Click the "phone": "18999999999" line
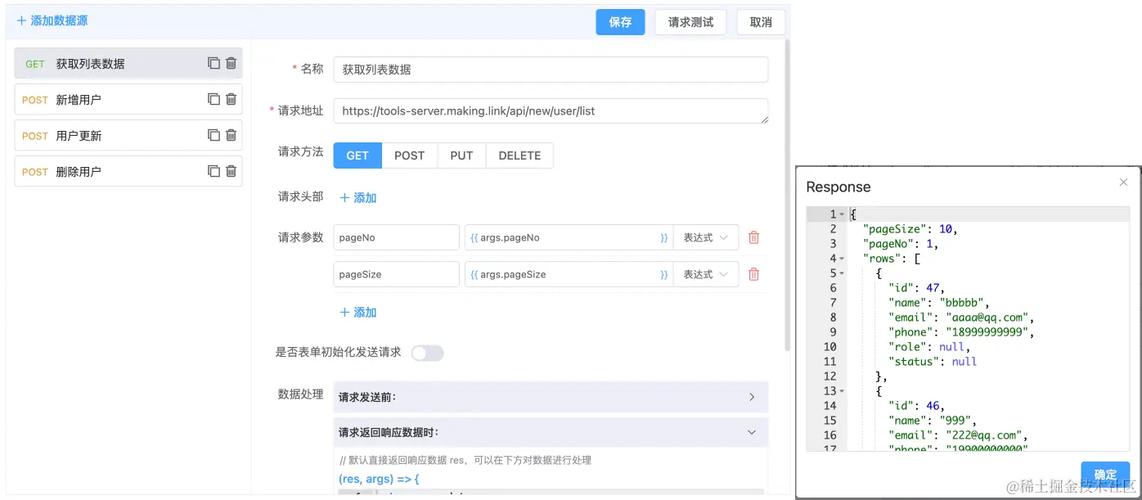1142x500 pixels. pyautogui.click(x=961, y=332)
